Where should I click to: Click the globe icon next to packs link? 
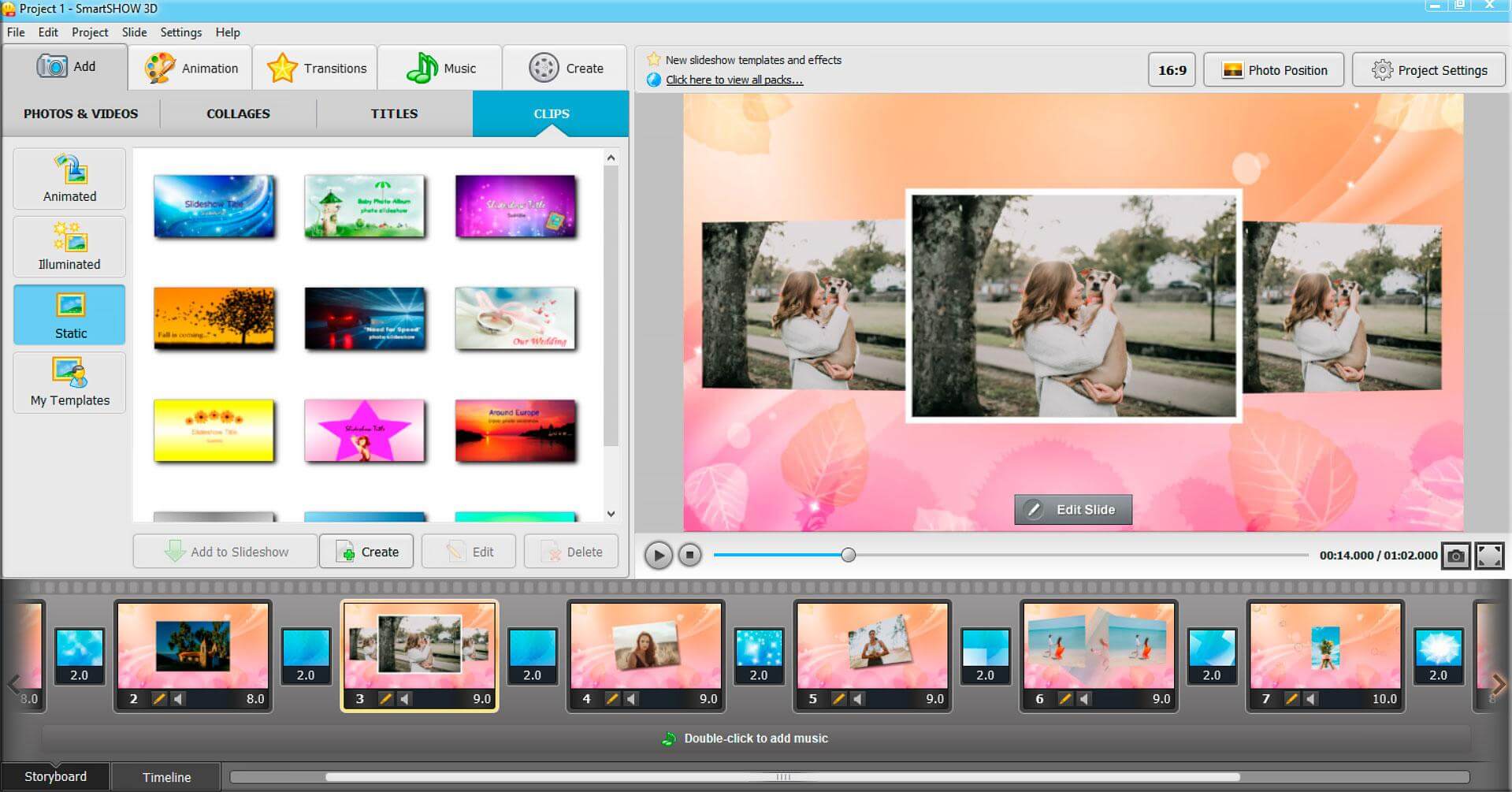click(653, 80)
